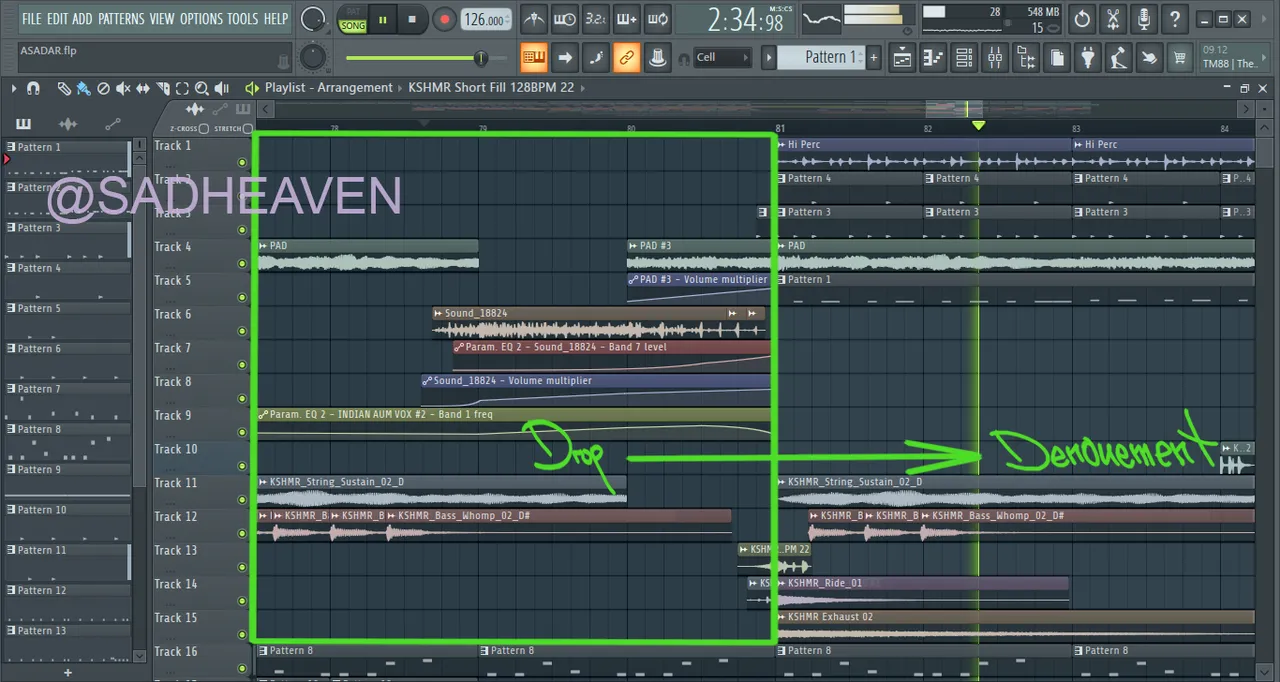
Task: Select the delete tool in playlist
Action: pyautogui.click(x=103, y=88)
